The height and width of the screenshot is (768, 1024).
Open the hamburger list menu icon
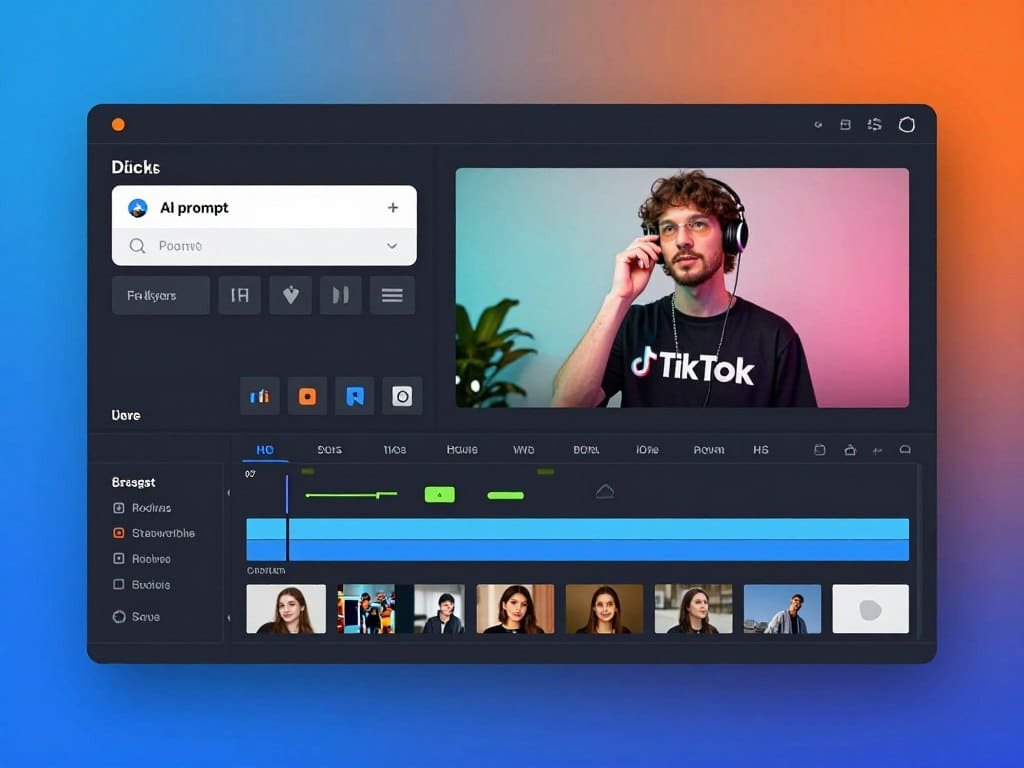(392, 295)
